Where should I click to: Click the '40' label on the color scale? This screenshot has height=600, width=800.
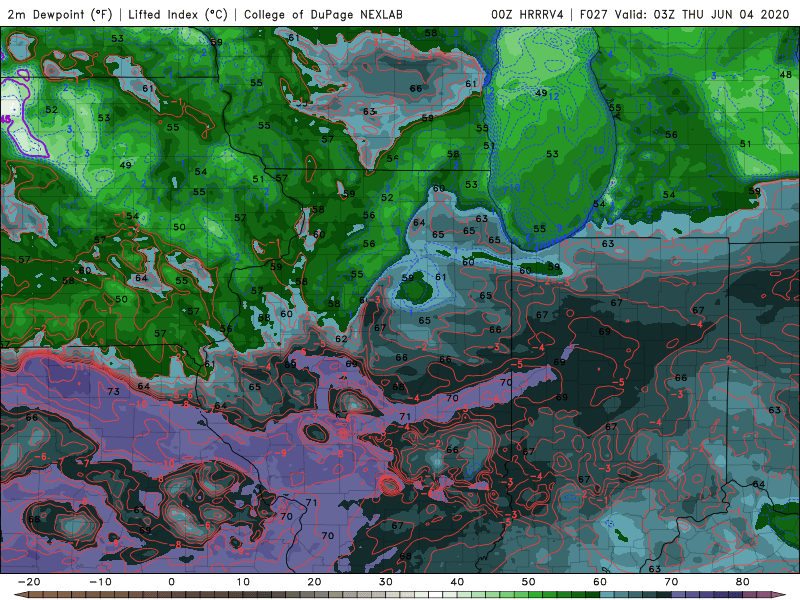(x=457, y=582)
